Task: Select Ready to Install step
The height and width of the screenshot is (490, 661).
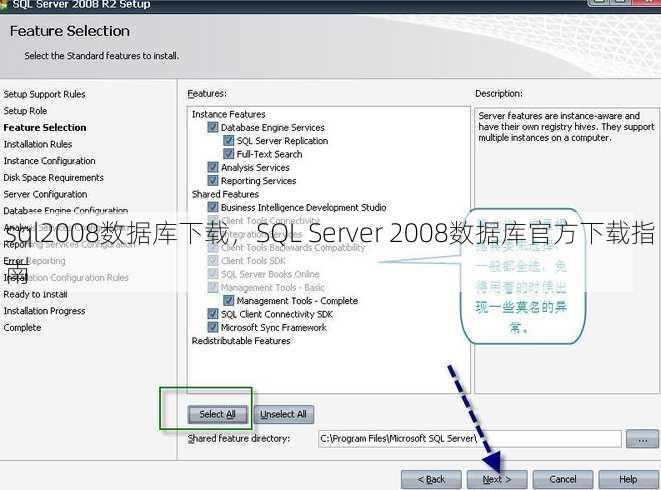Action: click(35, 294)
